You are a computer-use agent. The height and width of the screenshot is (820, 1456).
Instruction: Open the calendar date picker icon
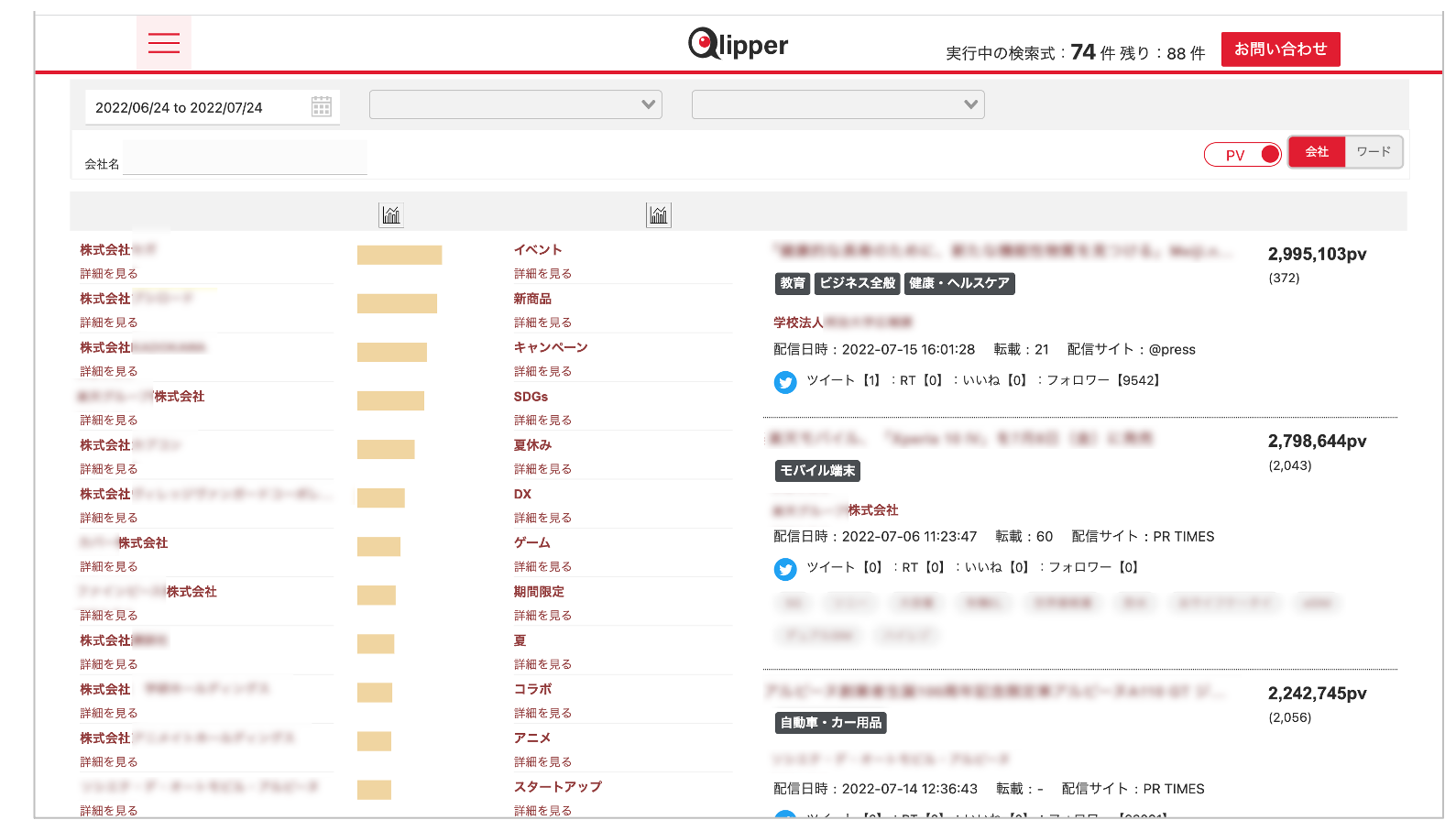pos(322,107)
